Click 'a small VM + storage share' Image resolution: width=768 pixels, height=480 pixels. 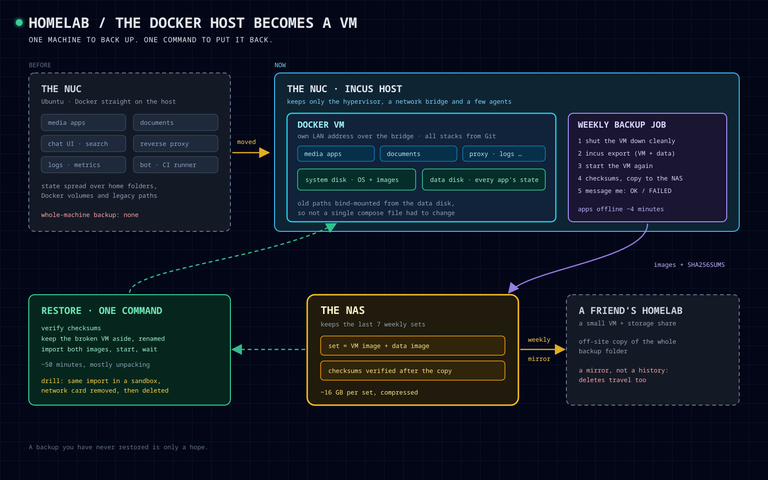pyautogui.click(x=627, y=324)
